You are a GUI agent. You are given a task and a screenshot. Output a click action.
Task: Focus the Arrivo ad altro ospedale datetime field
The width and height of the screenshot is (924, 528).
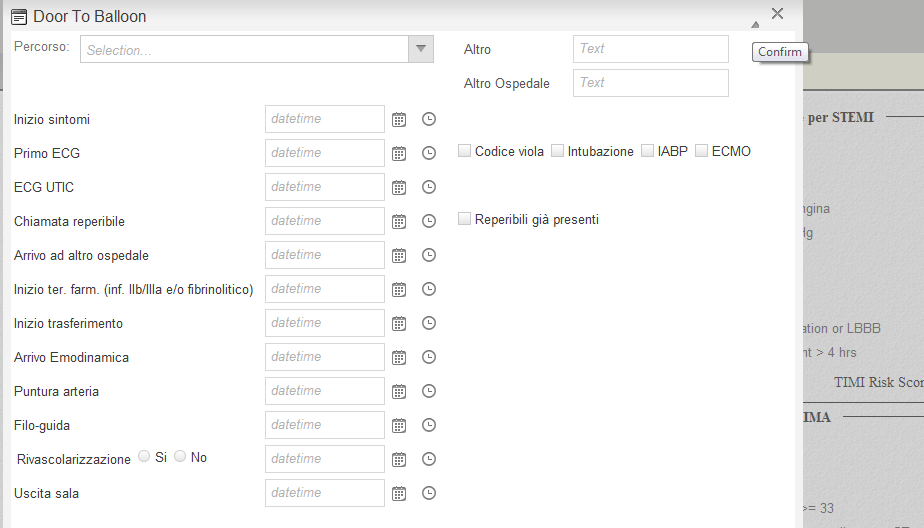pos(324,255)
